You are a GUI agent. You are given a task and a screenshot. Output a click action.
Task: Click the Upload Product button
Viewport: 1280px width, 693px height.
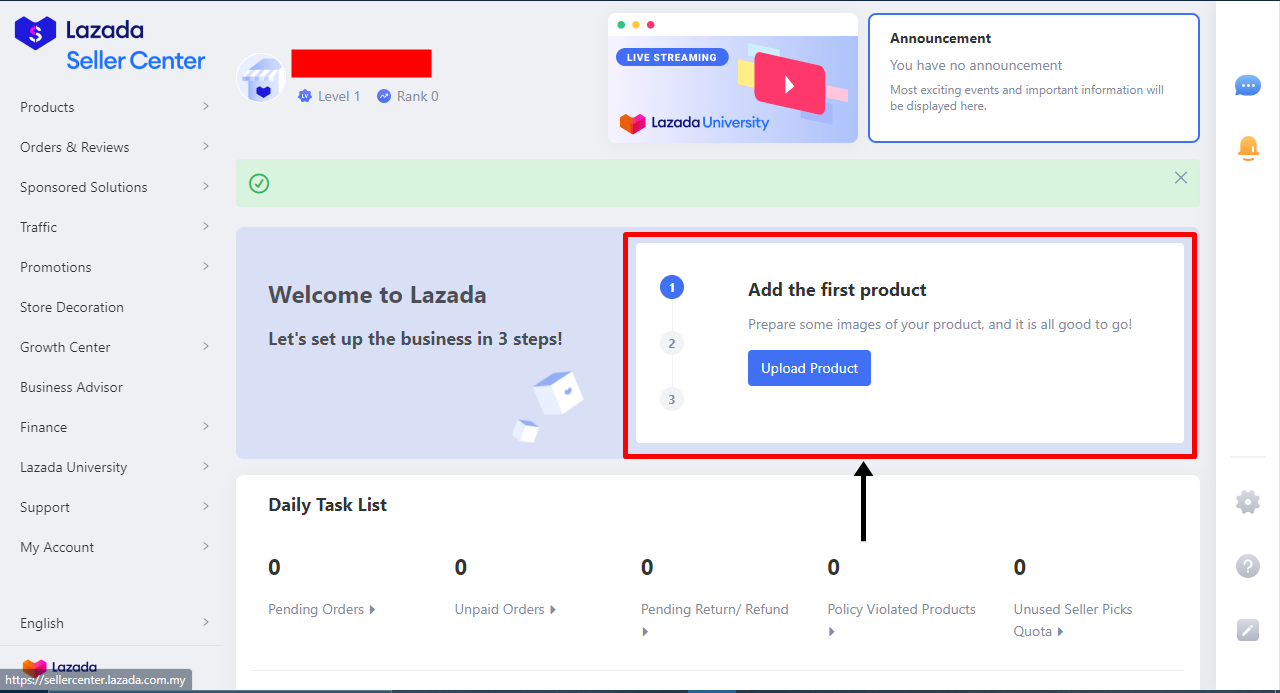[809, 368]
